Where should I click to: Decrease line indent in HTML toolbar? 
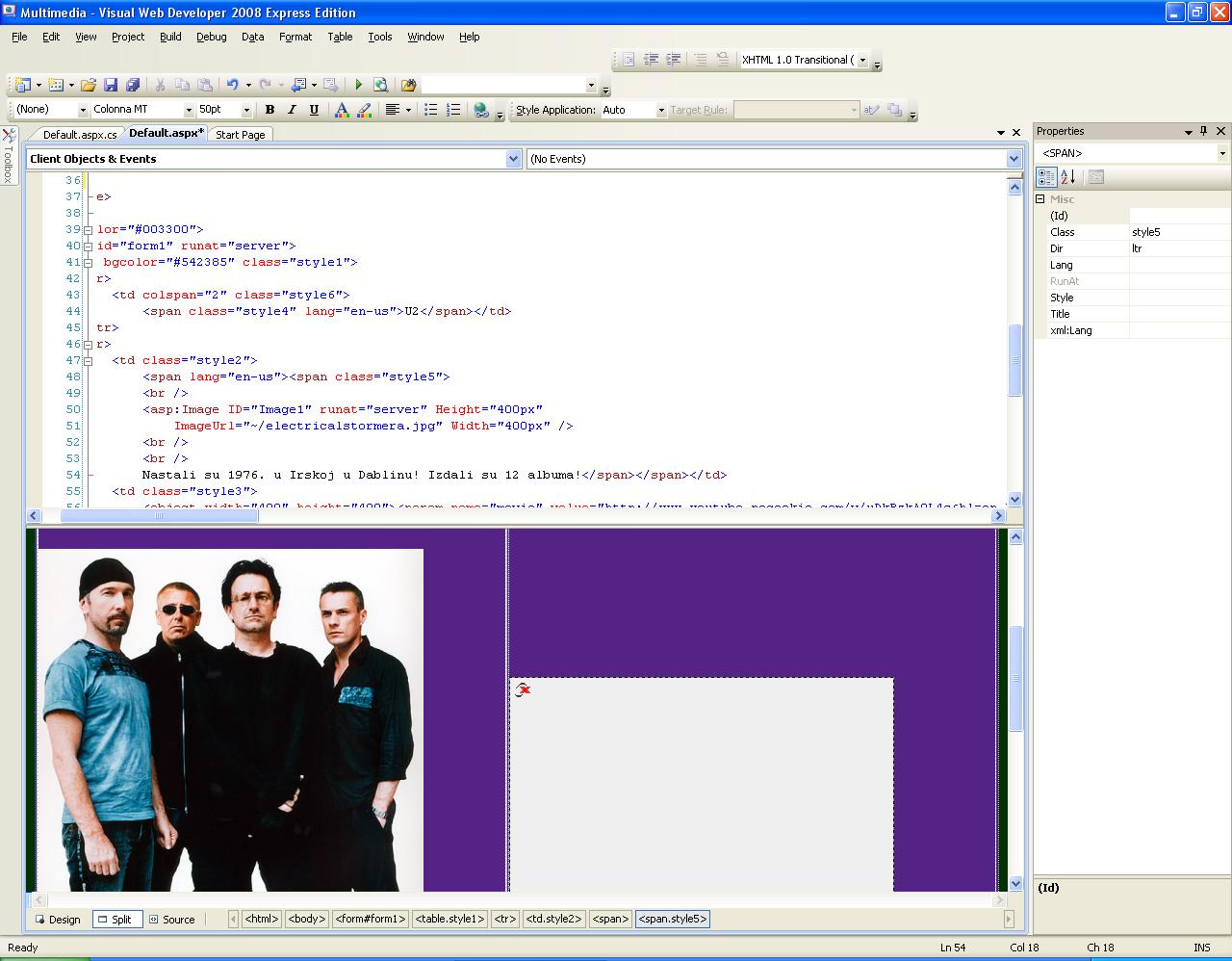coord(651,60)
